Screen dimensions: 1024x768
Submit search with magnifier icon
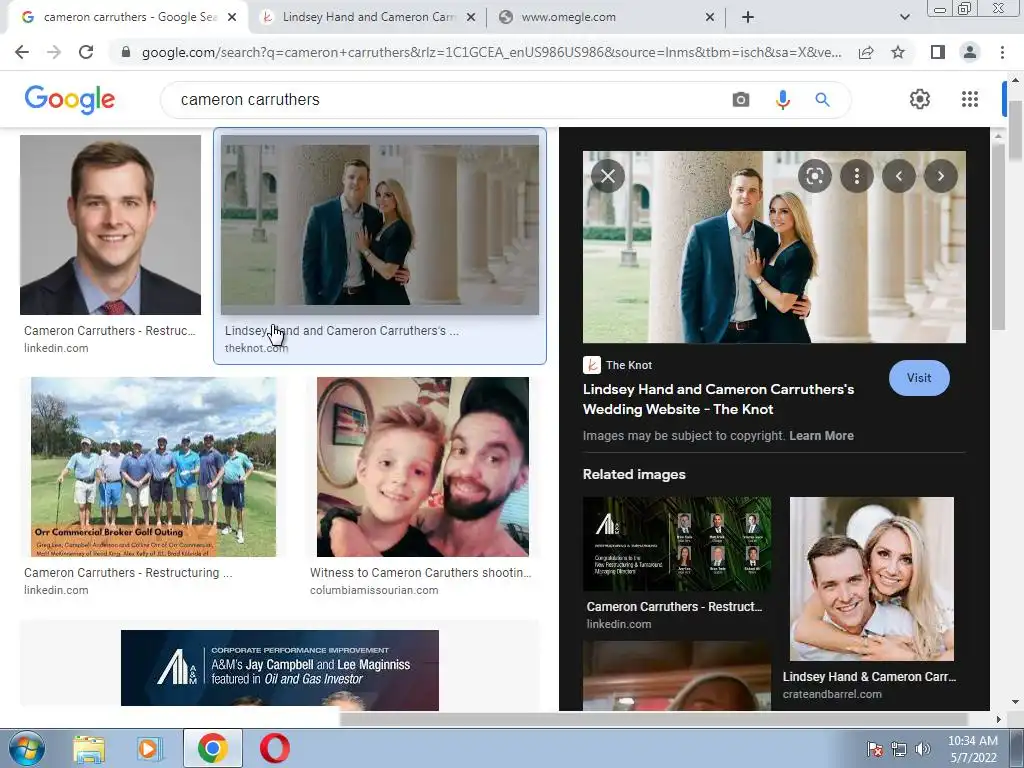point(822,100)
